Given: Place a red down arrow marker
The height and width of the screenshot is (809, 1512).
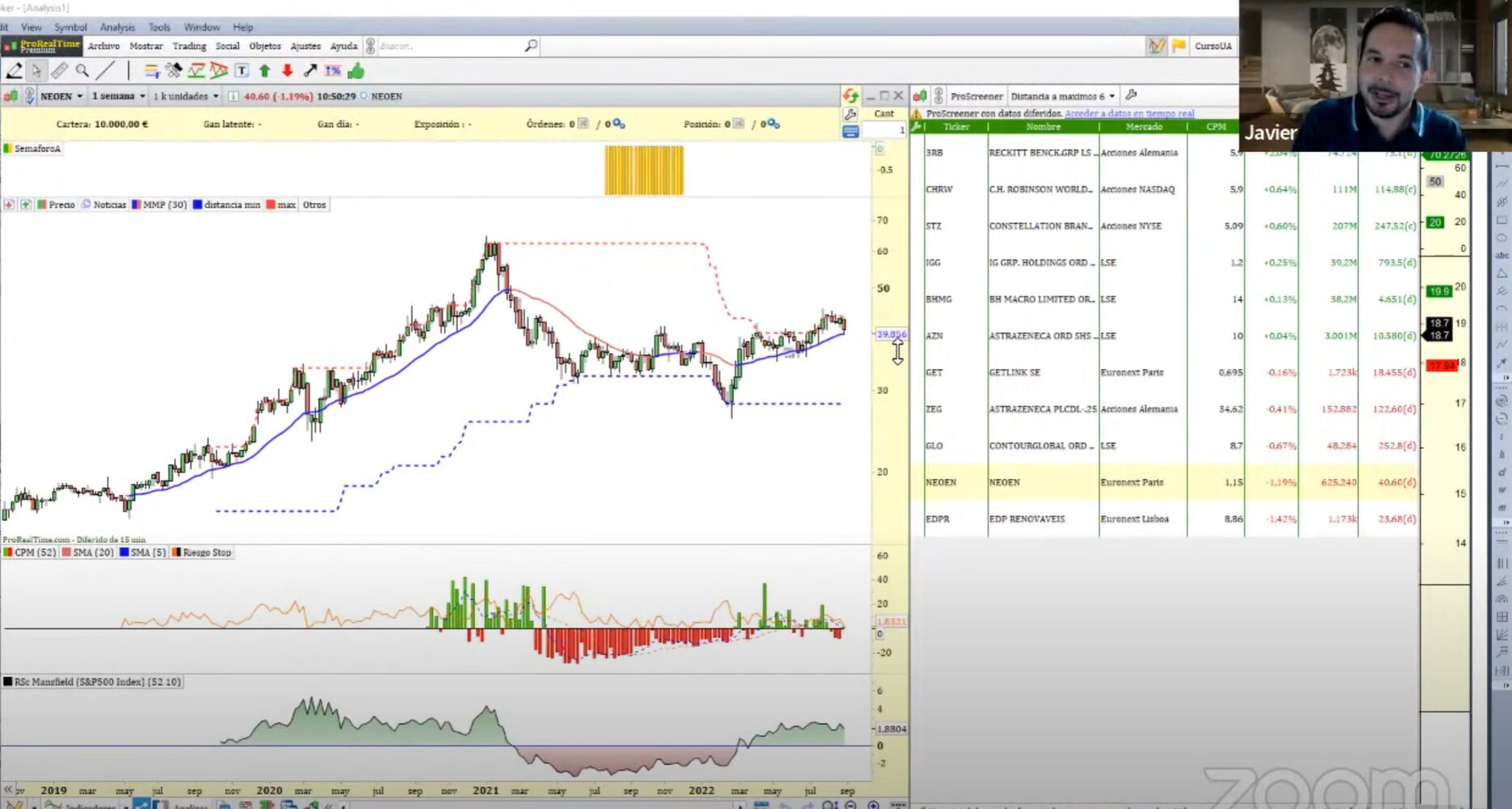Looking at the screenshot, I should tap(287, 71).
